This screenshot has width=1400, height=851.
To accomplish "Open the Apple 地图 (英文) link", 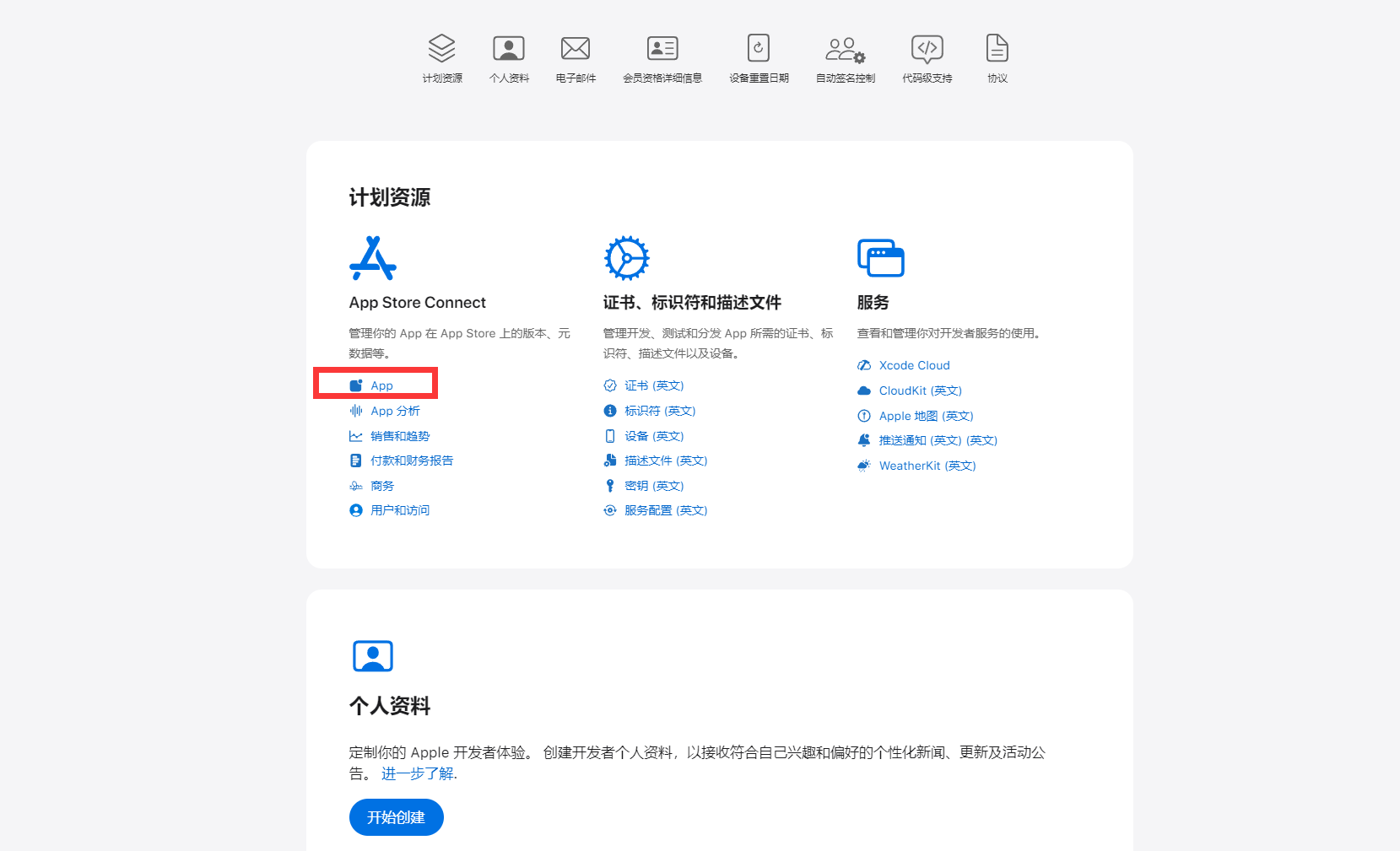I will pos(927,416).
